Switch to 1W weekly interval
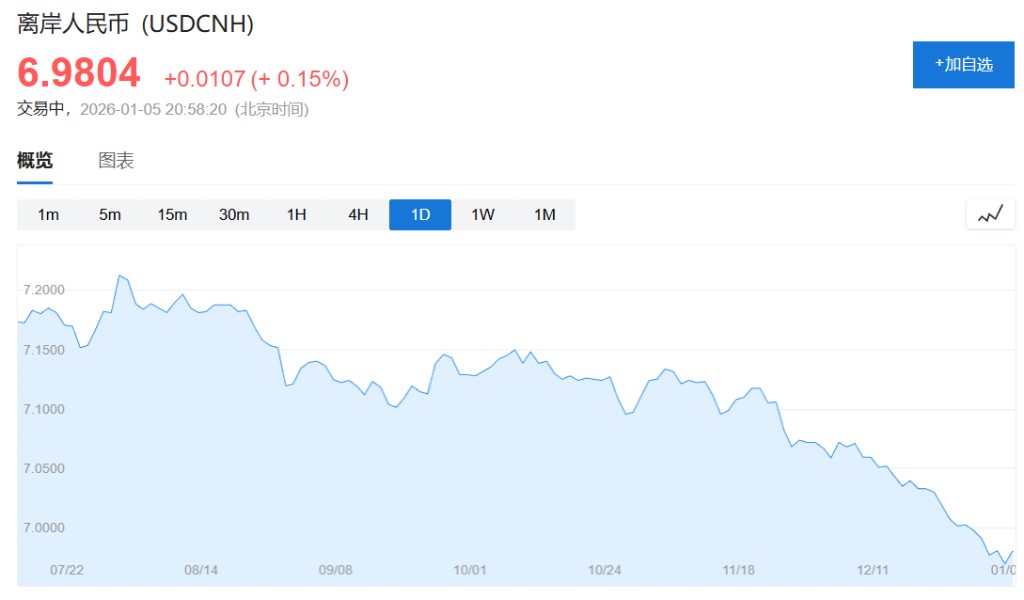This screenshot has width=1024, height=600. pyautogui.click(x=483, y=215)
